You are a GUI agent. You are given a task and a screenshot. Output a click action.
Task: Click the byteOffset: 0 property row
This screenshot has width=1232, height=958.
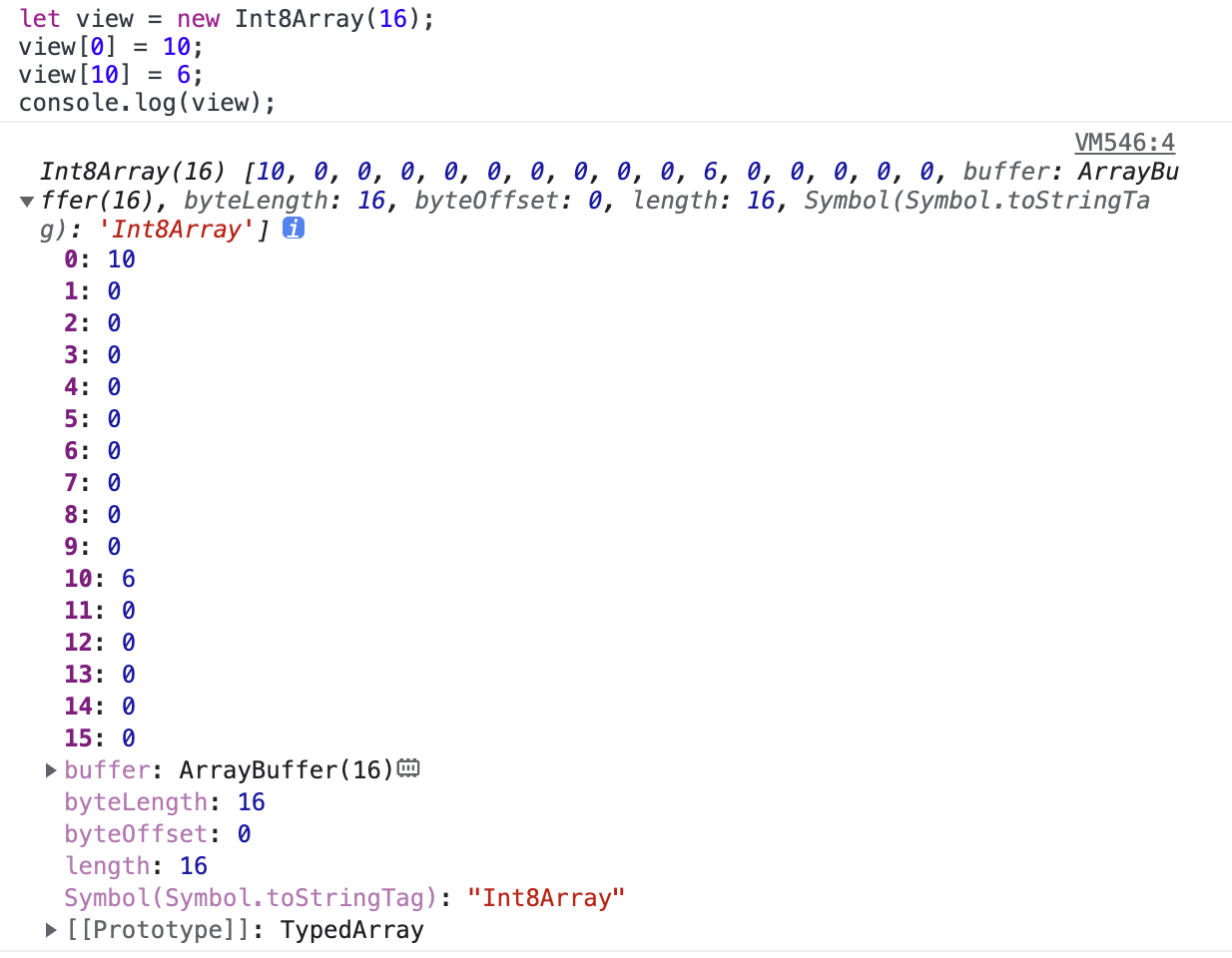(158, 834)
